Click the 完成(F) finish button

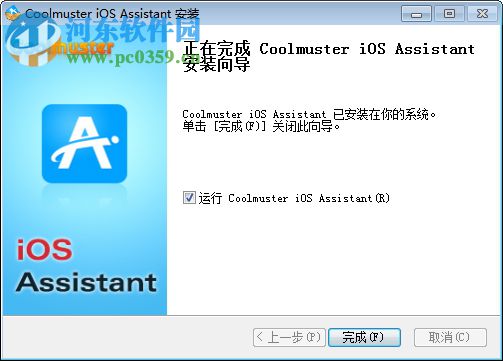(x=364, y=337)
